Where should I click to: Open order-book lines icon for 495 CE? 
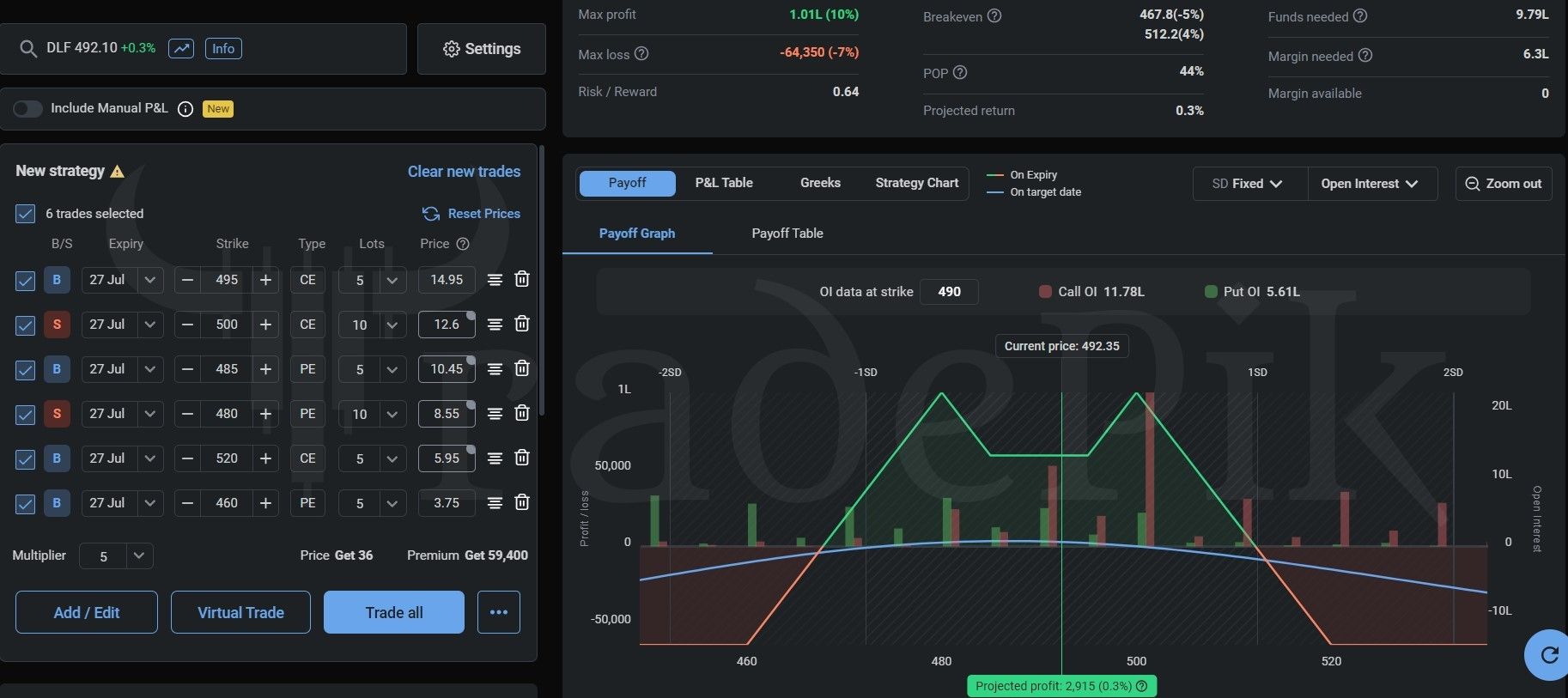[495, 280]
